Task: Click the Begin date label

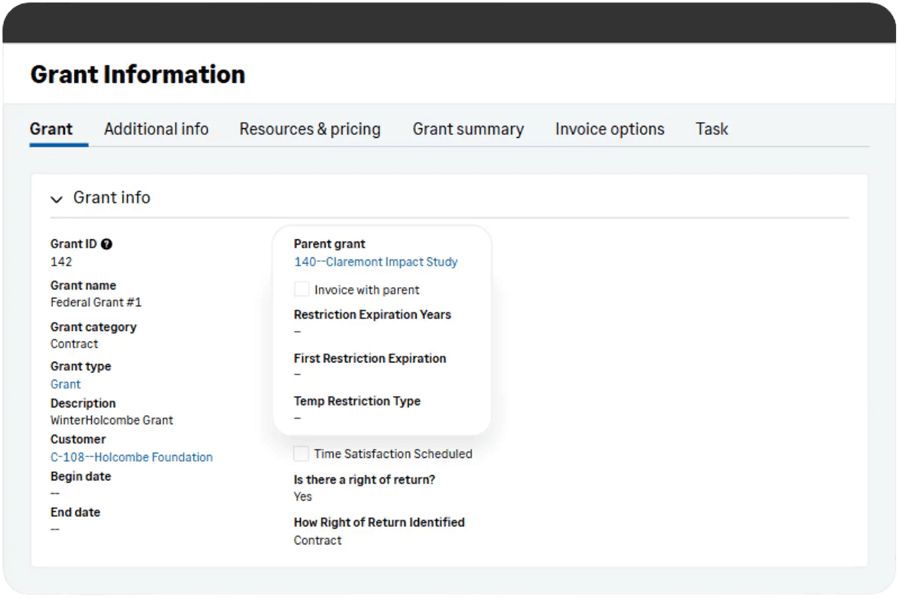Action: coord(80,476)
